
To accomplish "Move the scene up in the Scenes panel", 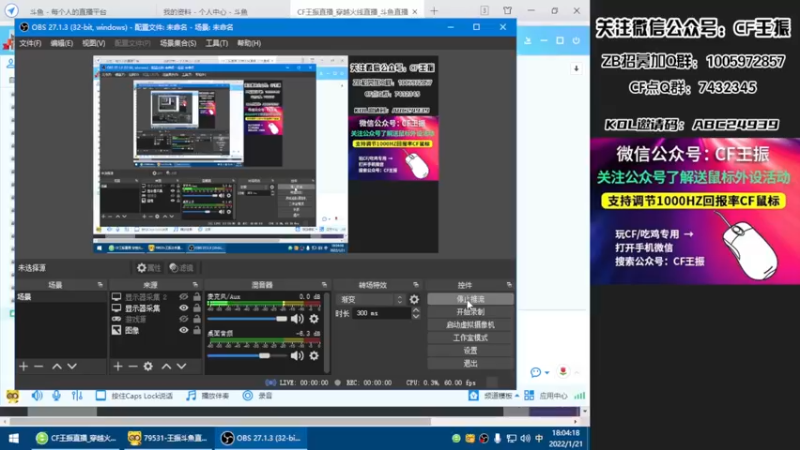I will click(x=57, y=366).
